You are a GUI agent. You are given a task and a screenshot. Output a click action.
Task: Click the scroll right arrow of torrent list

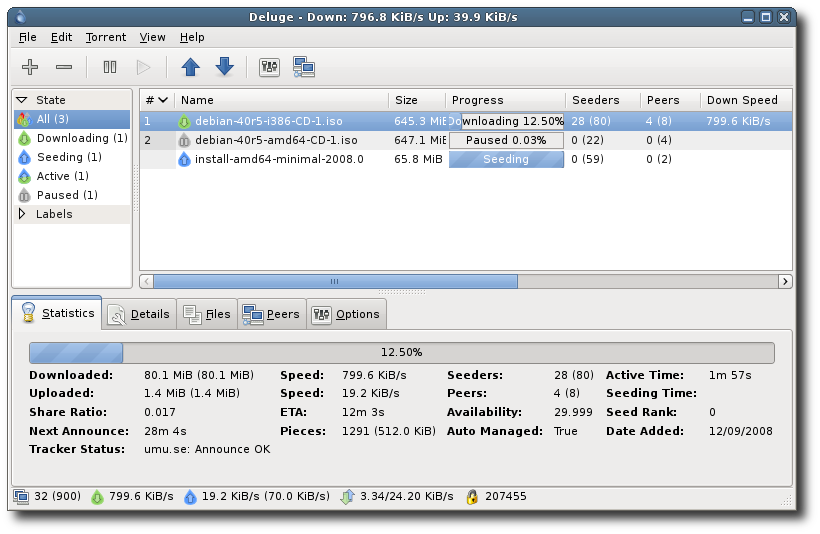pos(785,281)
